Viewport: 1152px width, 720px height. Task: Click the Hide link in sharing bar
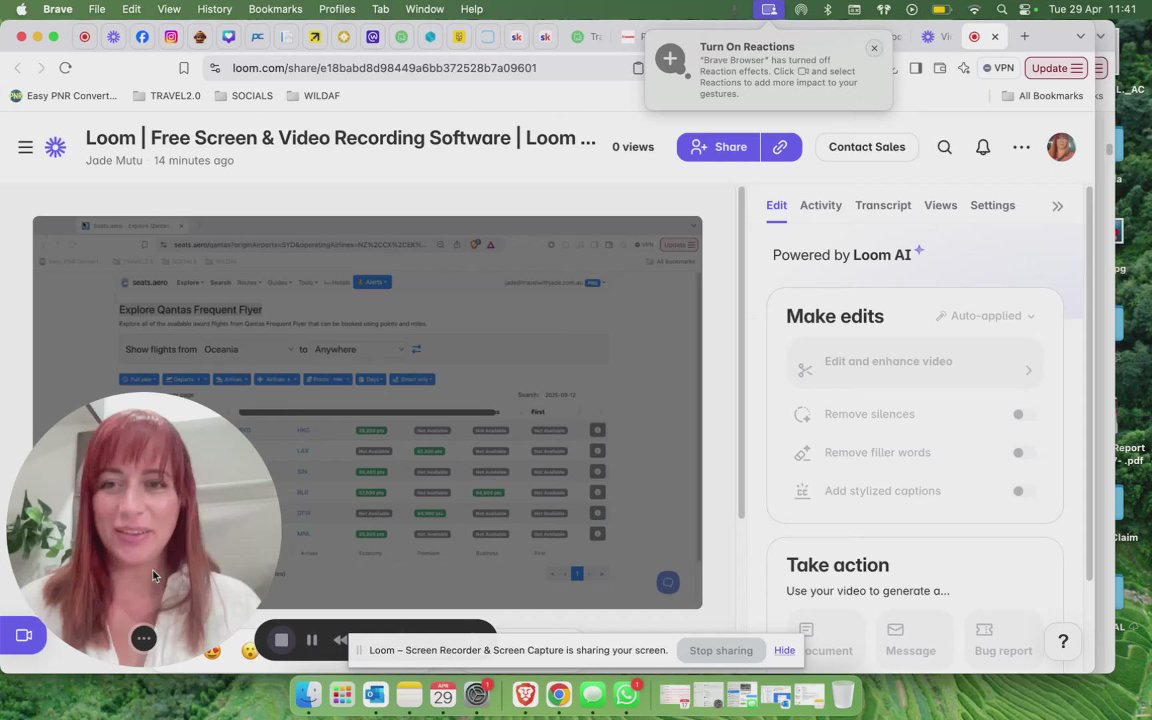click(785, 650)
